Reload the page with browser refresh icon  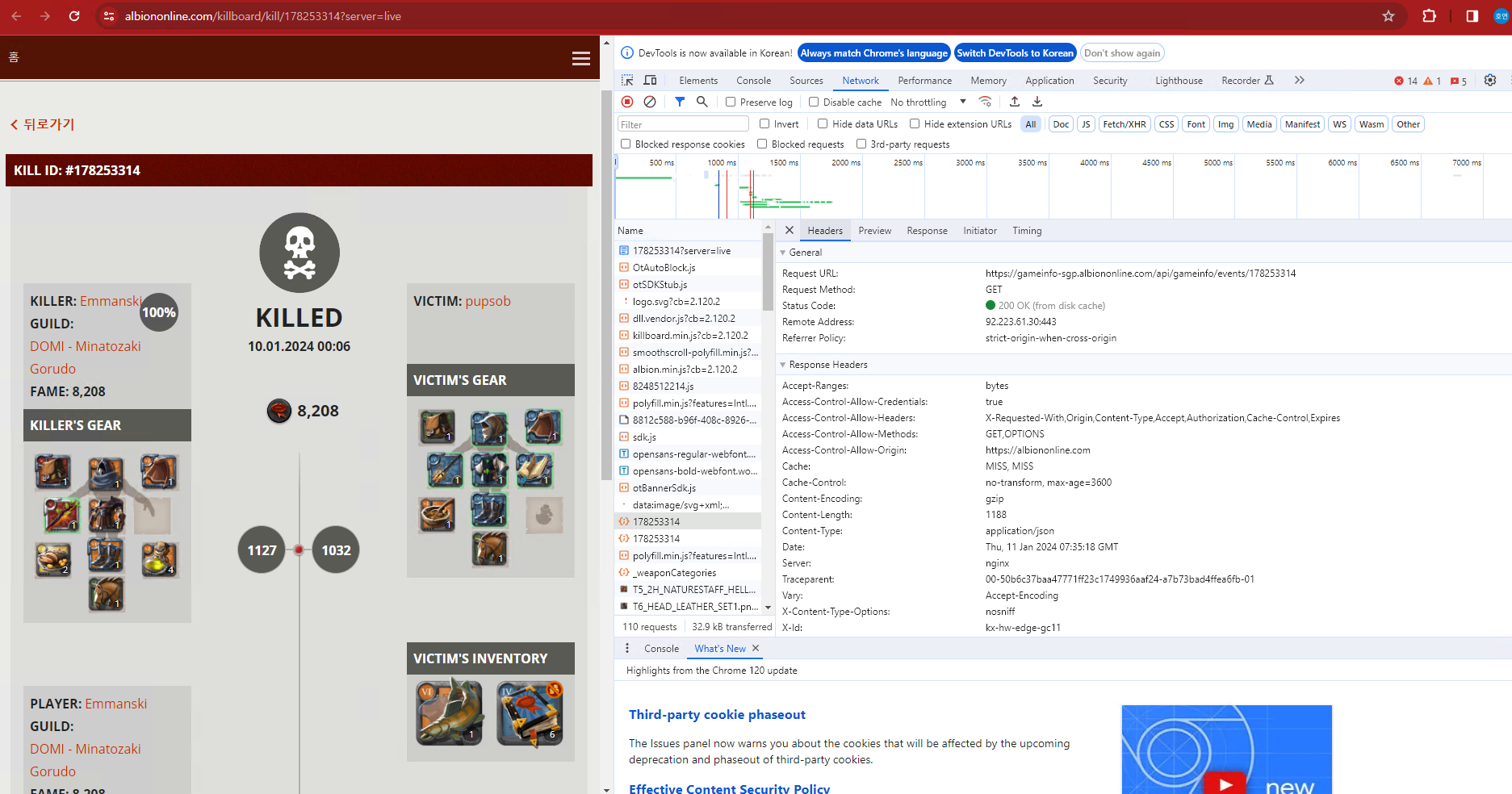click(x=74, y=16)
